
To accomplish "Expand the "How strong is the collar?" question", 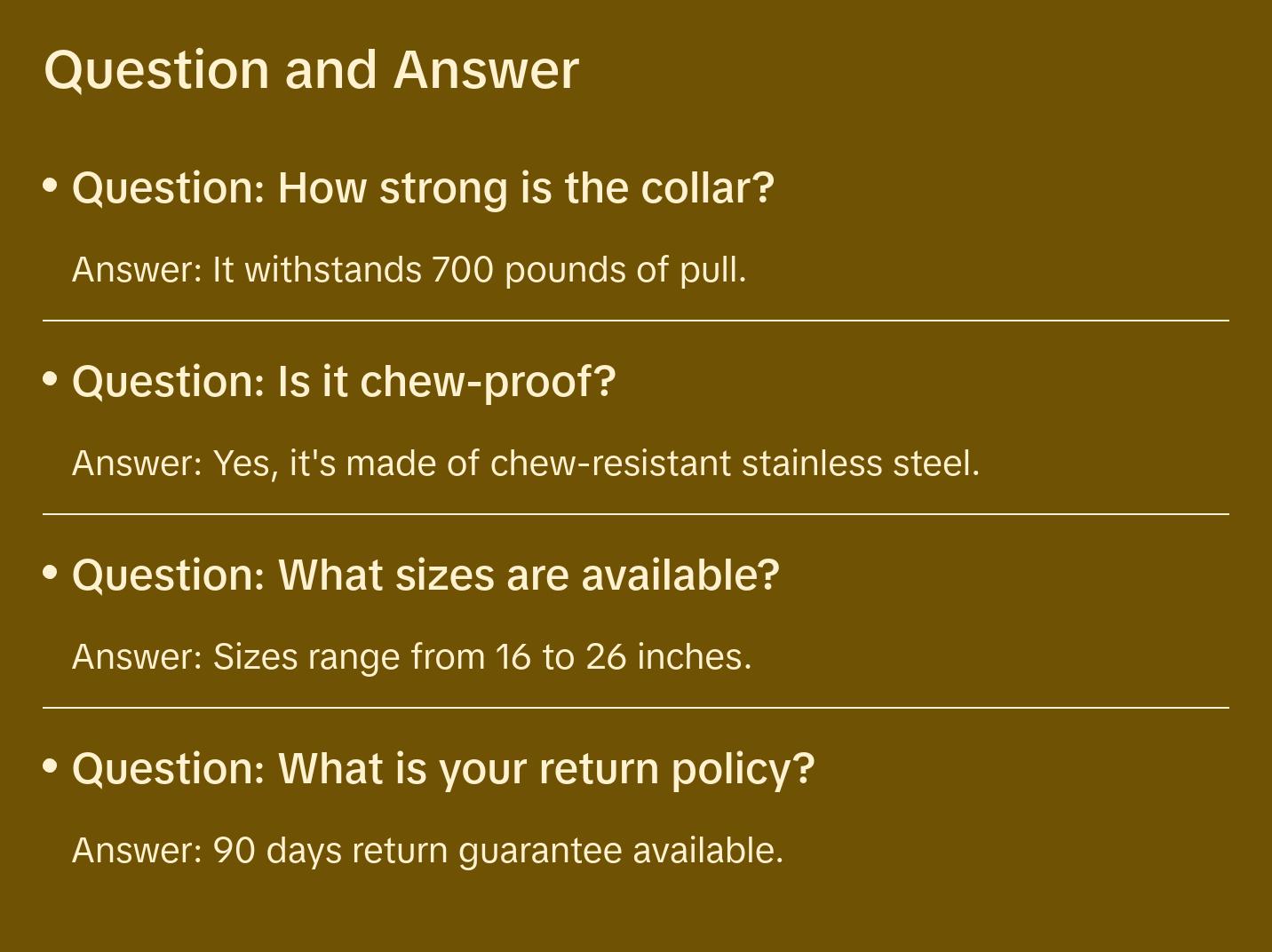I will pos(423,188).
